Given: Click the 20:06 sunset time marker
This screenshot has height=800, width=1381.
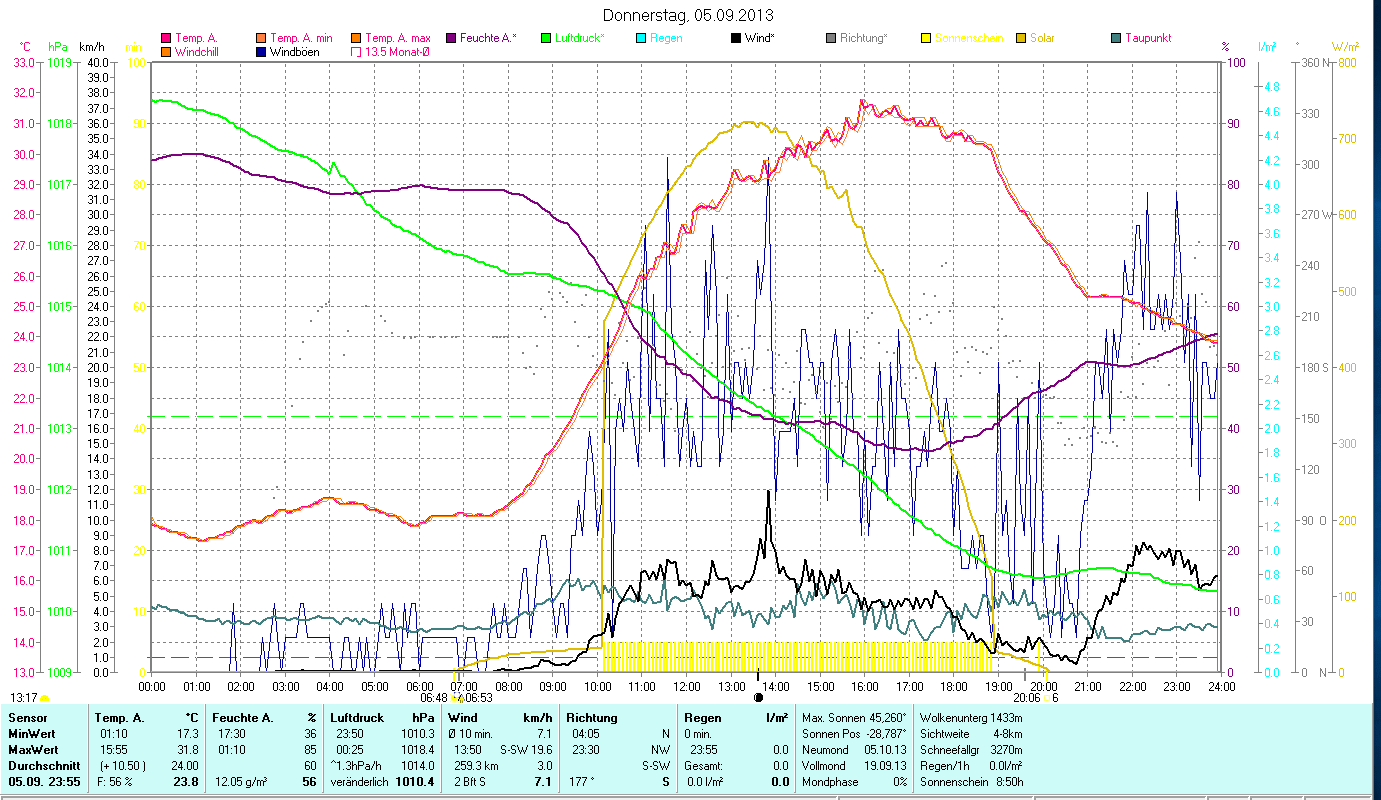Looking at the screenshot, I should pyautogui.click(x=1026, y=697).
